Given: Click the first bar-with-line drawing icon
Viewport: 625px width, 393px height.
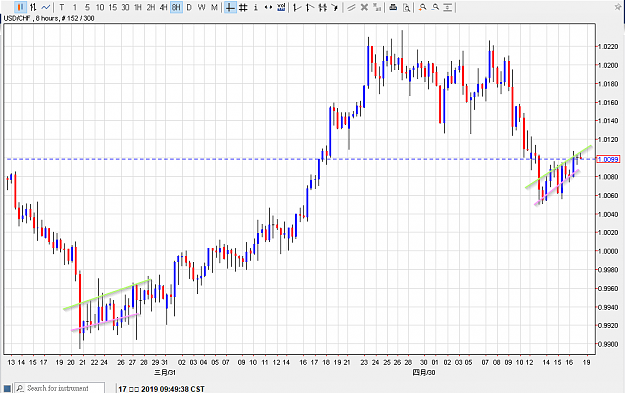Looking at the screenshot, I should (297, 7).
